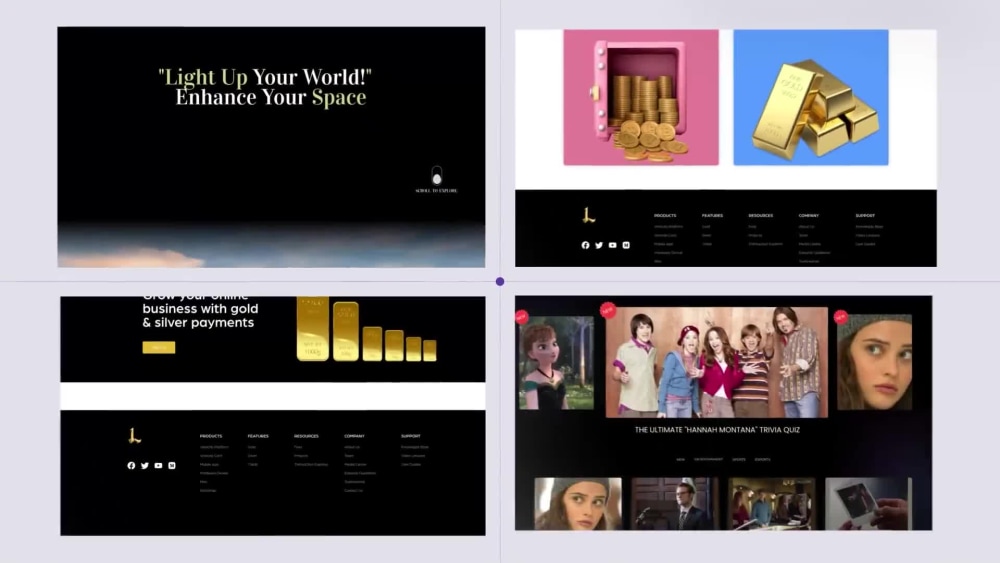The height and width of the screenshot is (563, 1000).
Task: Select the Entertainment tab in the quiz site
Action: (709, 459)
